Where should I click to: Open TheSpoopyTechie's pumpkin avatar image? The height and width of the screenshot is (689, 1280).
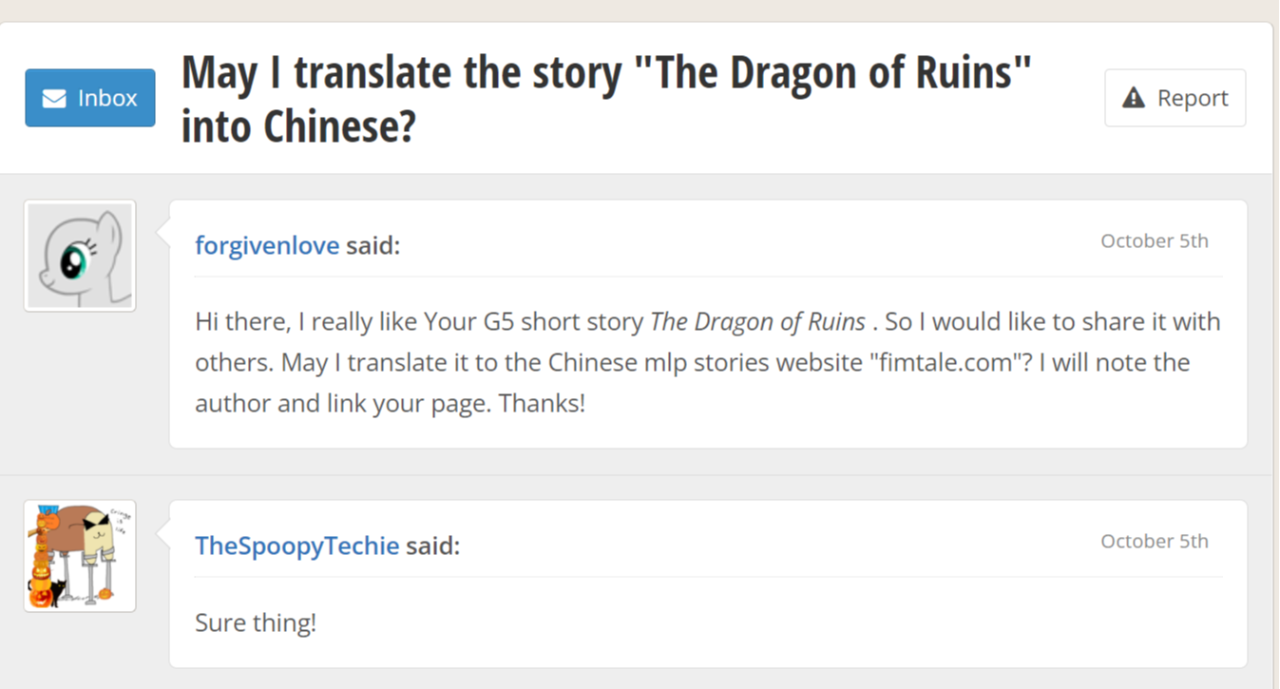[80, 556]
